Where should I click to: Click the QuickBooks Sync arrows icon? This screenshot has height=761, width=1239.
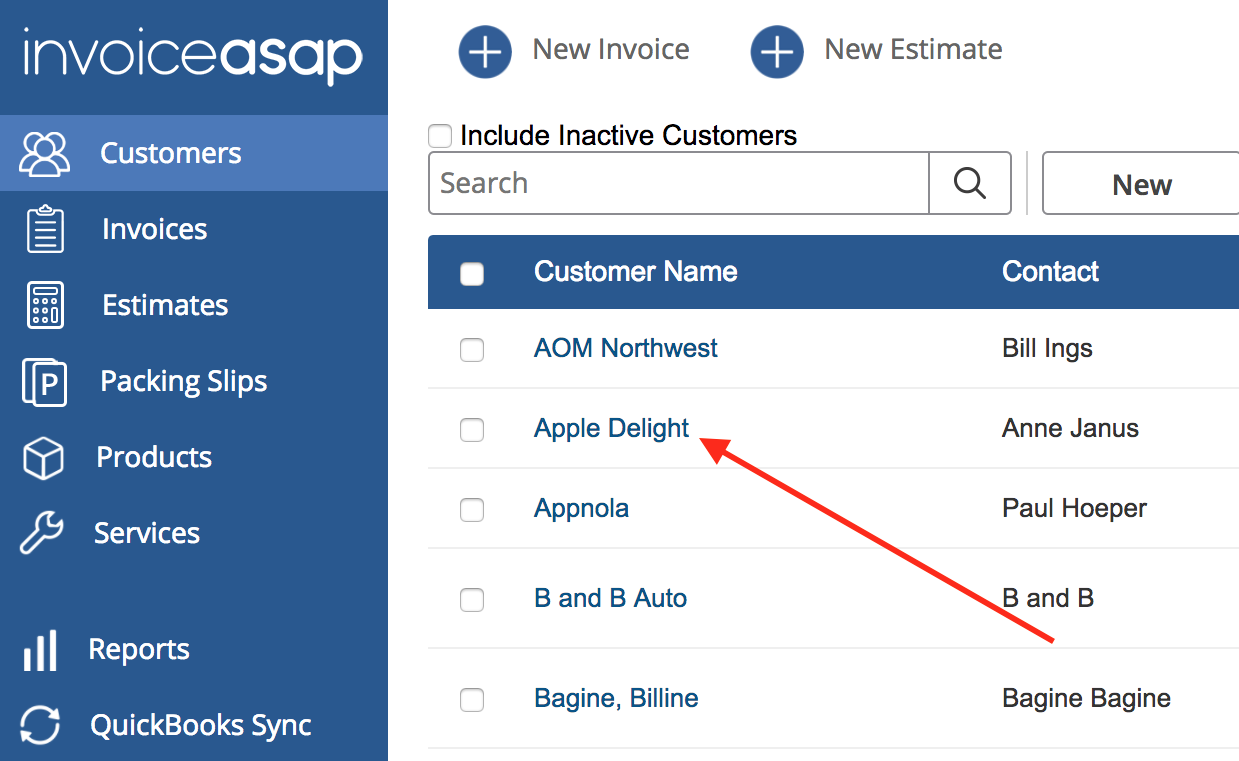point(41,725)
